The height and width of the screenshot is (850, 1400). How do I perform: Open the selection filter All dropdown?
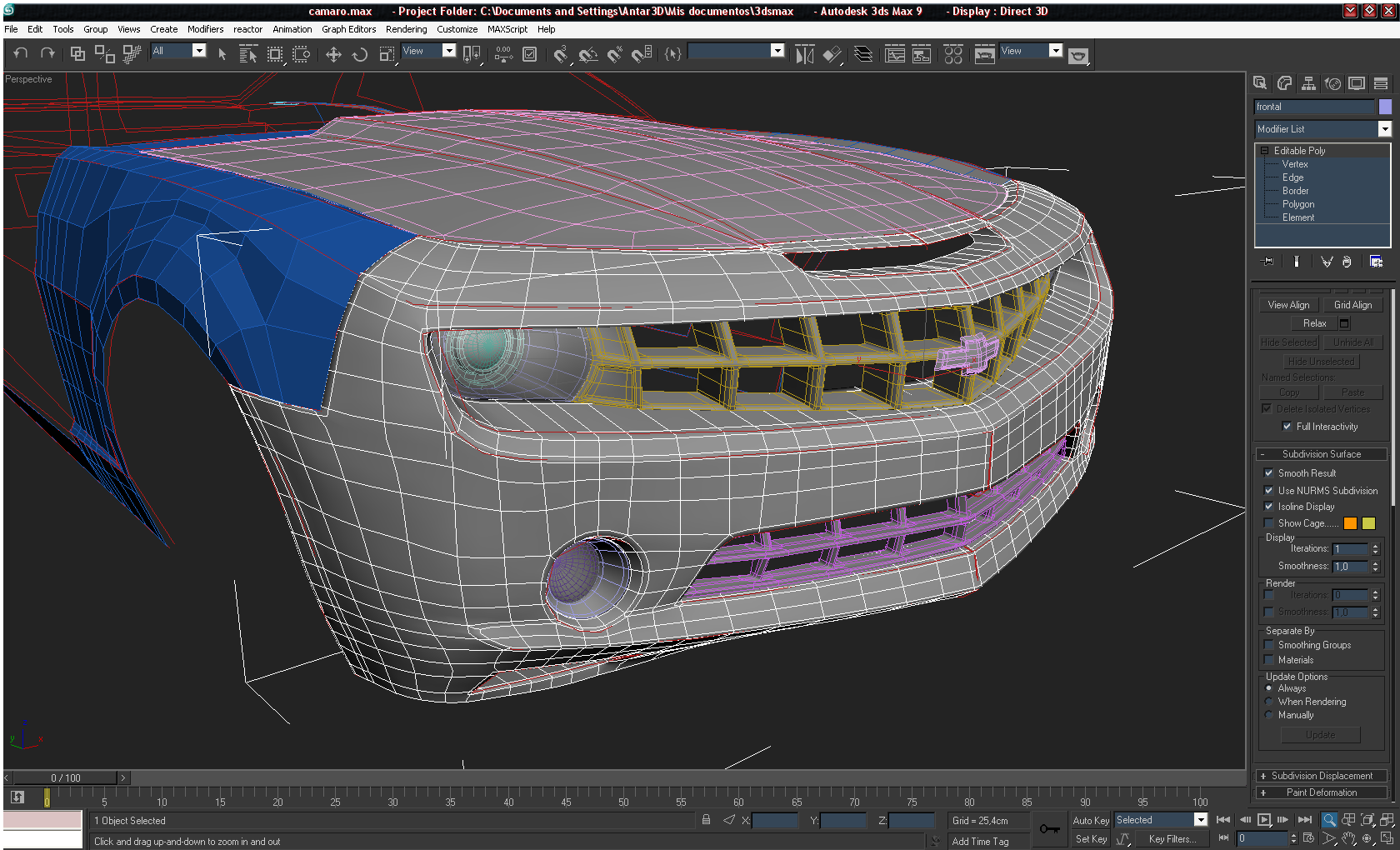pyautogui.click(x=199, y=51)
